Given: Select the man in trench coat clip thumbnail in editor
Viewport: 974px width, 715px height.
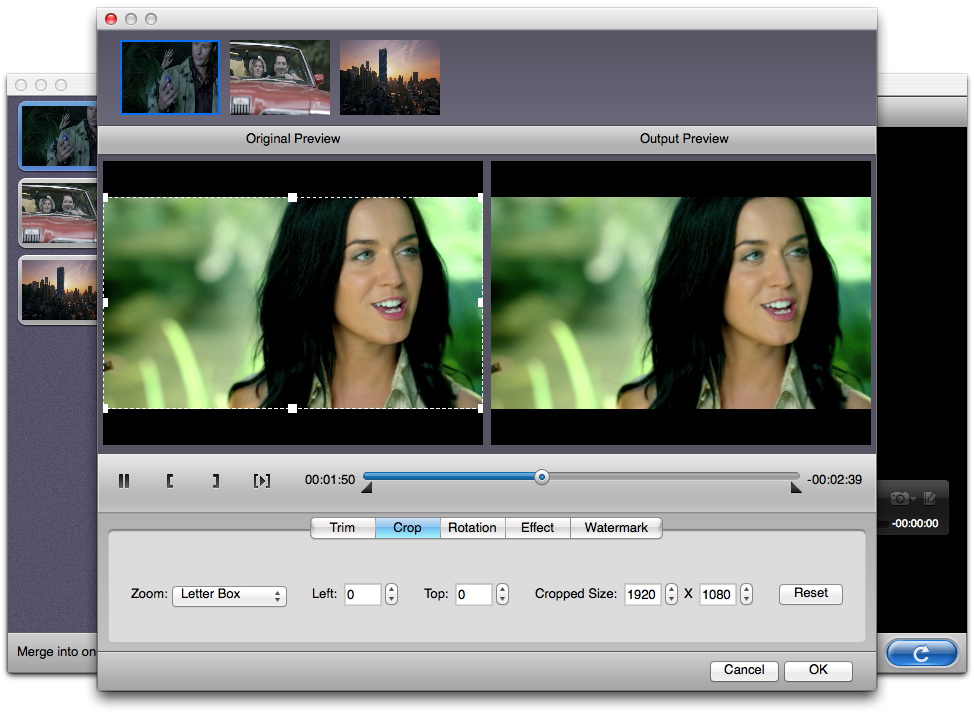Looking at the screenshot, I should click(x=170, y=78).
